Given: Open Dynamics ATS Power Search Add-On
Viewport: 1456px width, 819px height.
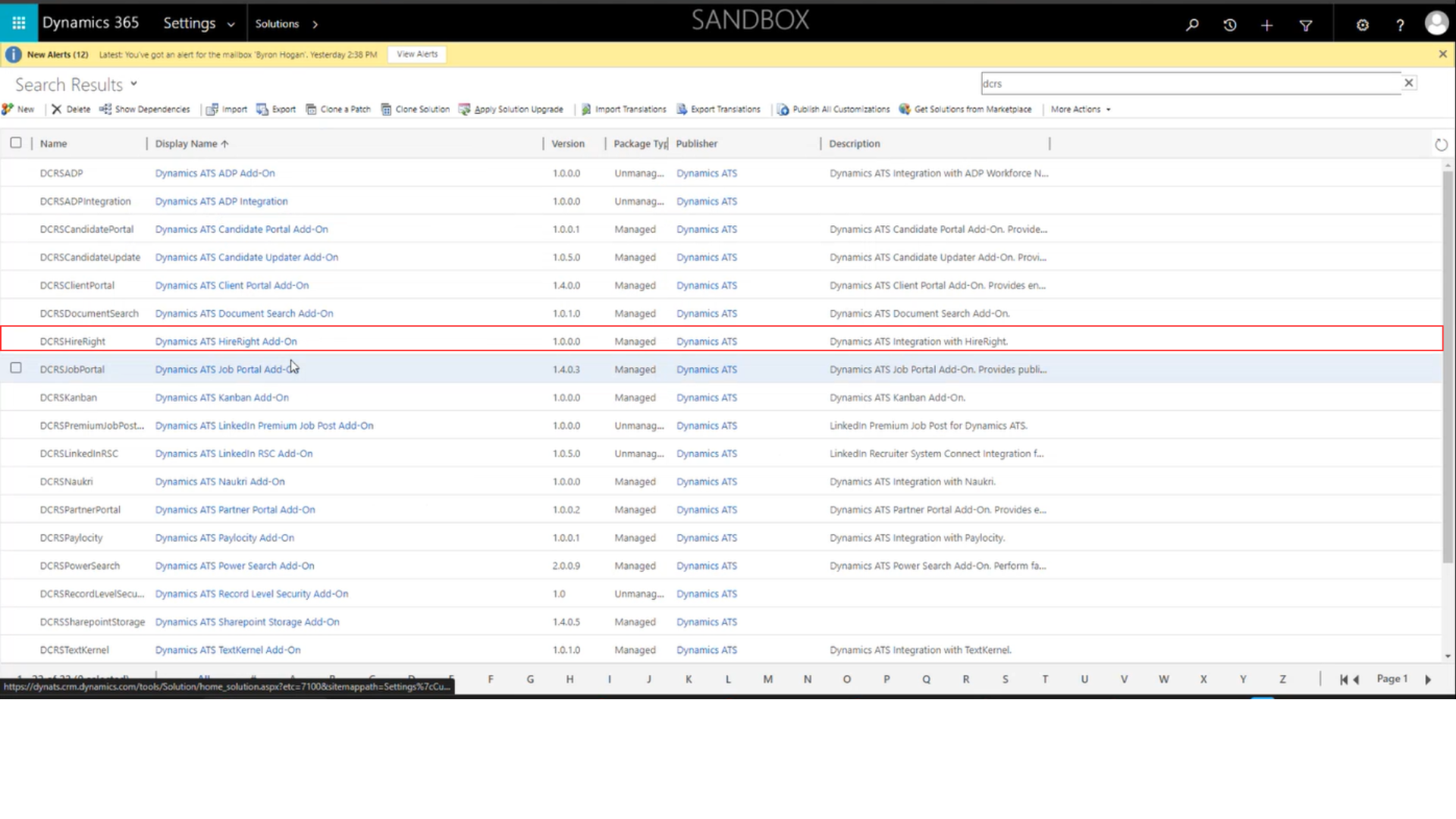Looking at the screenshot, I should (x=235, y=566).
